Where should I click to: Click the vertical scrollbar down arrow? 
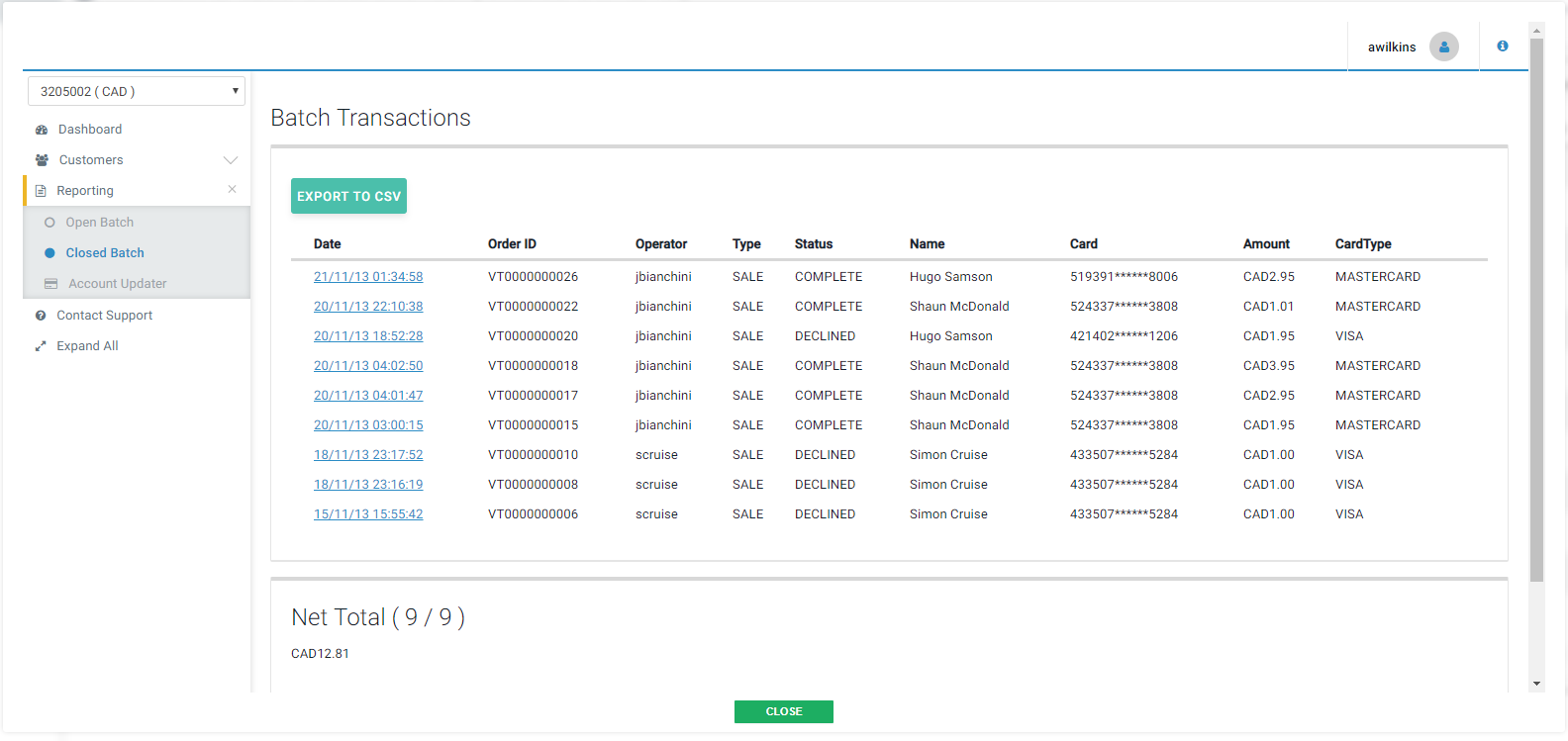point(1536,684)
